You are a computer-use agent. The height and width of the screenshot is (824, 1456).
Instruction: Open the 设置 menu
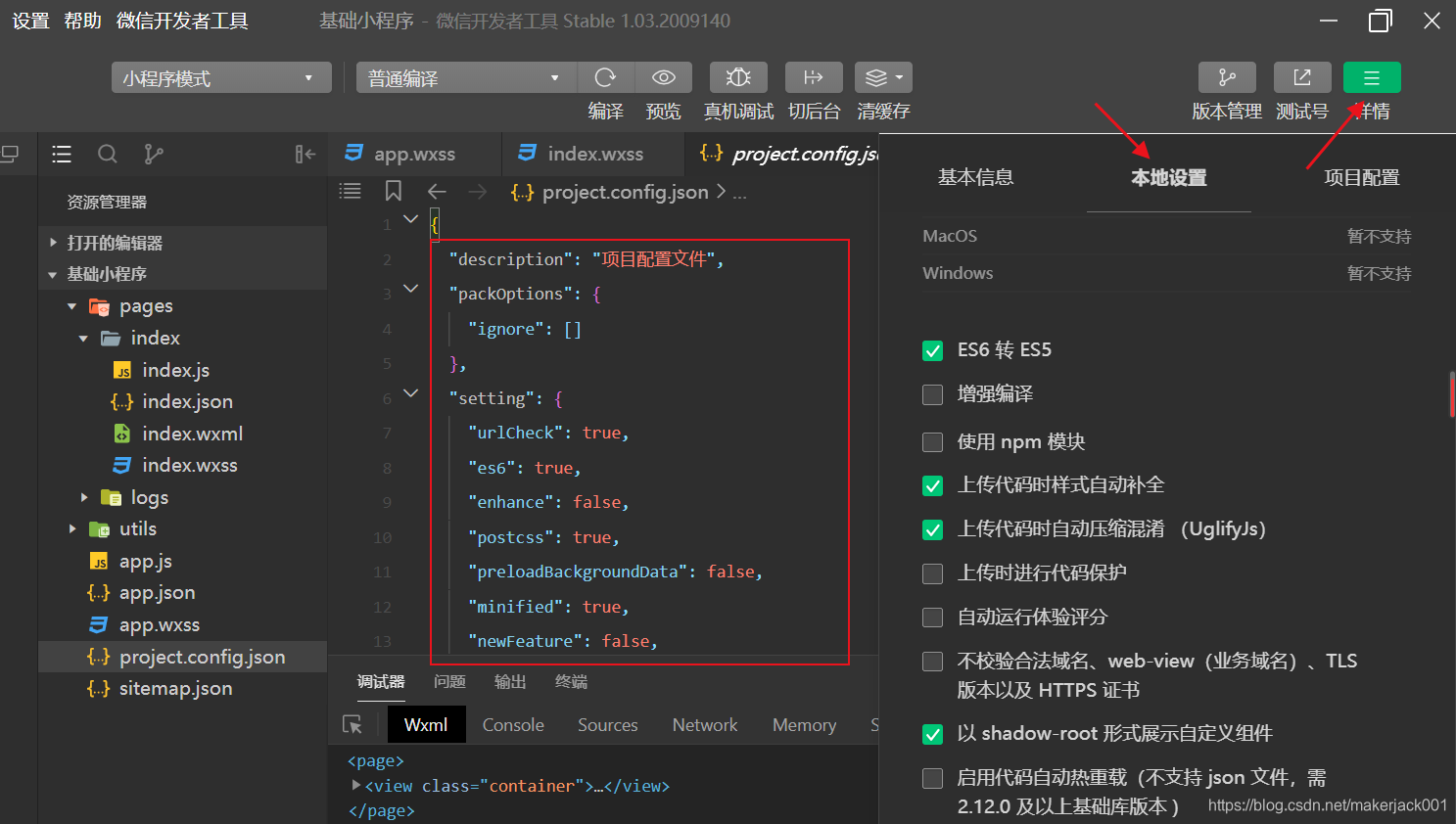[30, 21]
